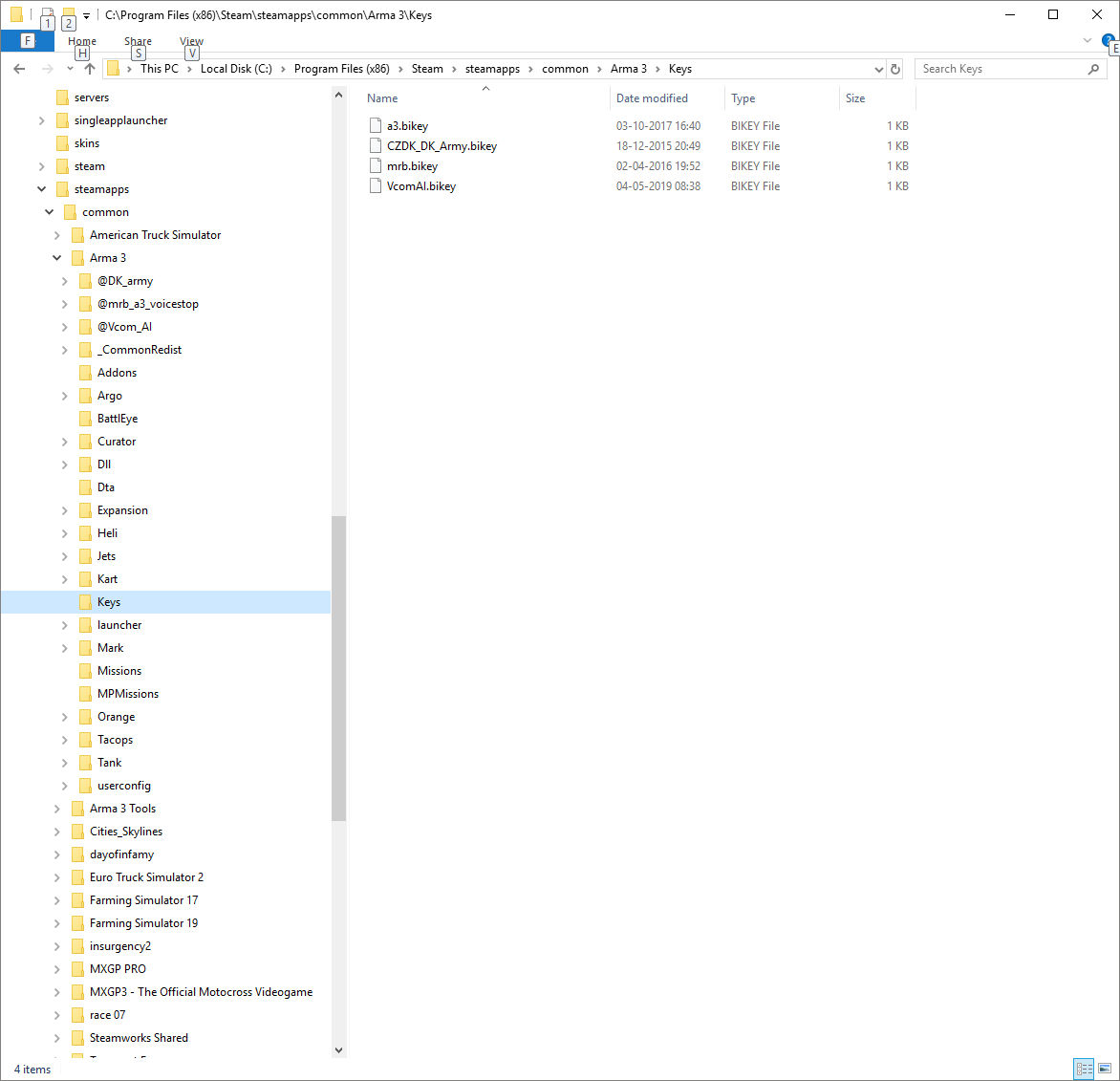Navigate to This PC breadcrumb
1120x1081 pixels.
160,69
